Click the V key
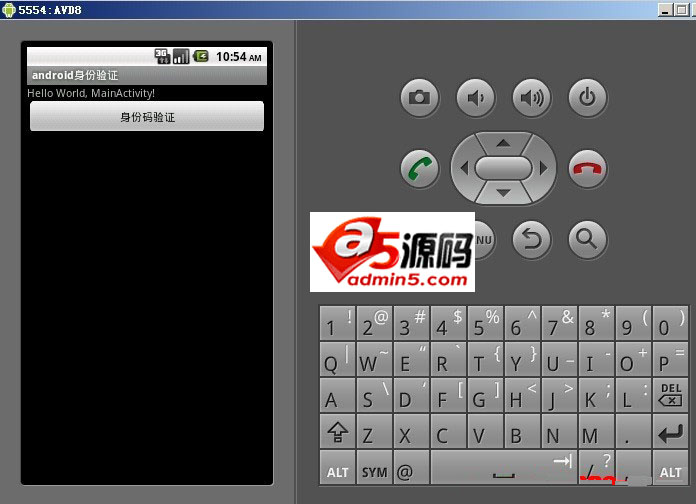 pos(486,431)
